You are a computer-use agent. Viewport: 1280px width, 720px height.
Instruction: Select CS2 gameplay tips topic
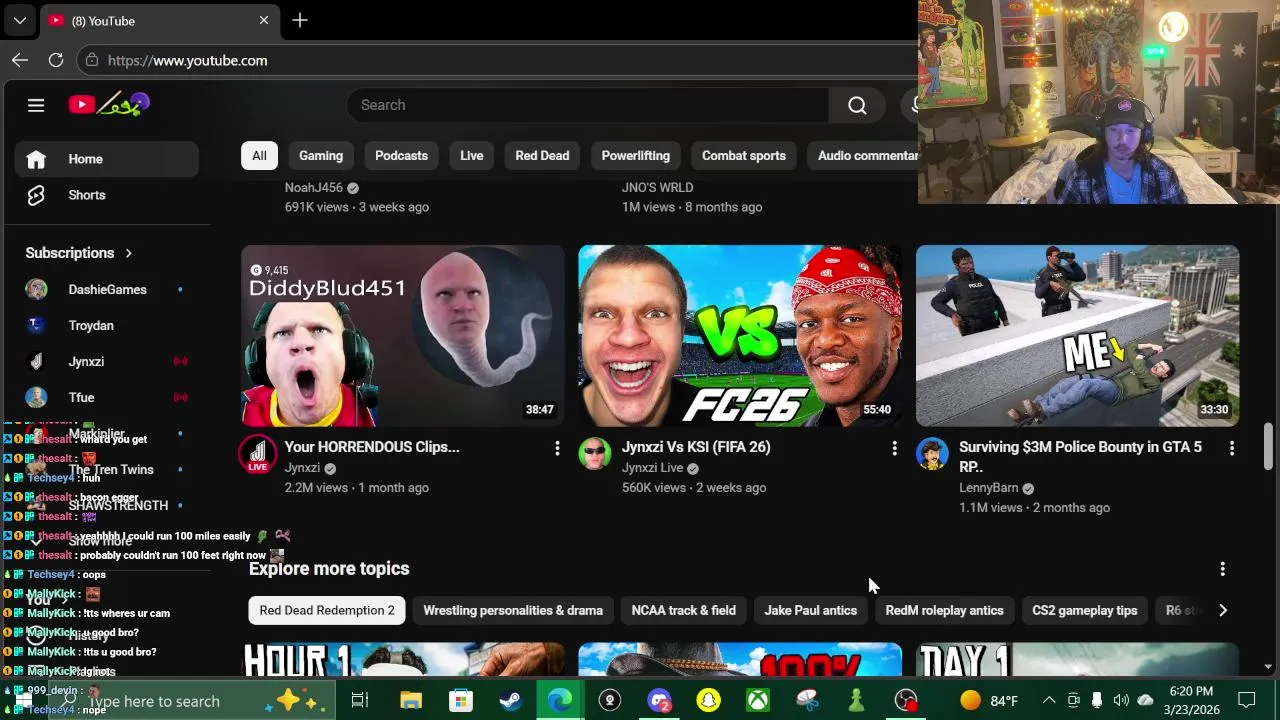pos(1085,610)
